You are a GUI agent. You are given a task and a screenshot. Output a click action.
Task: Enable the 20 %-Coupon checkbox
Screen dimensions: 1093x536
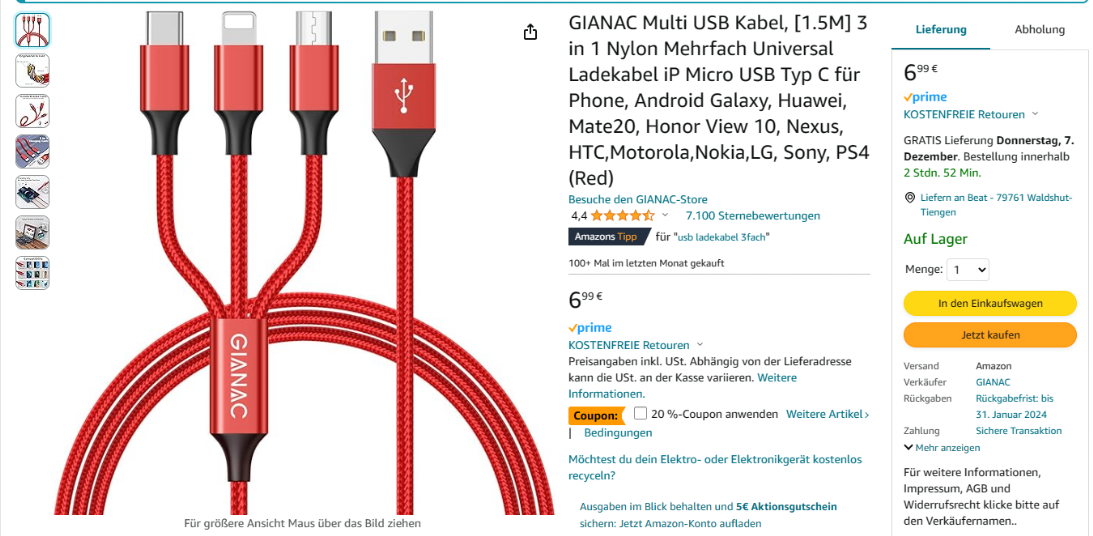641,413
